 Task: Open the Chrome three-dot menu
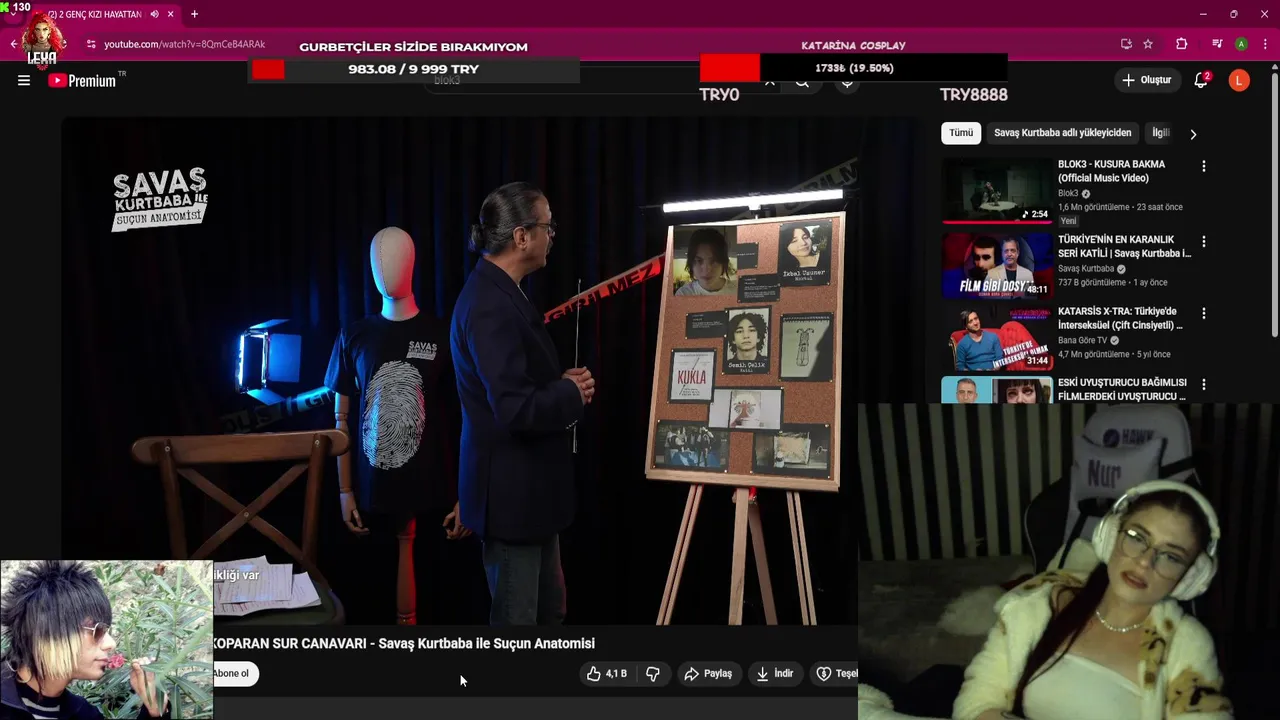pyautogui.click(x=1264, y=44)
